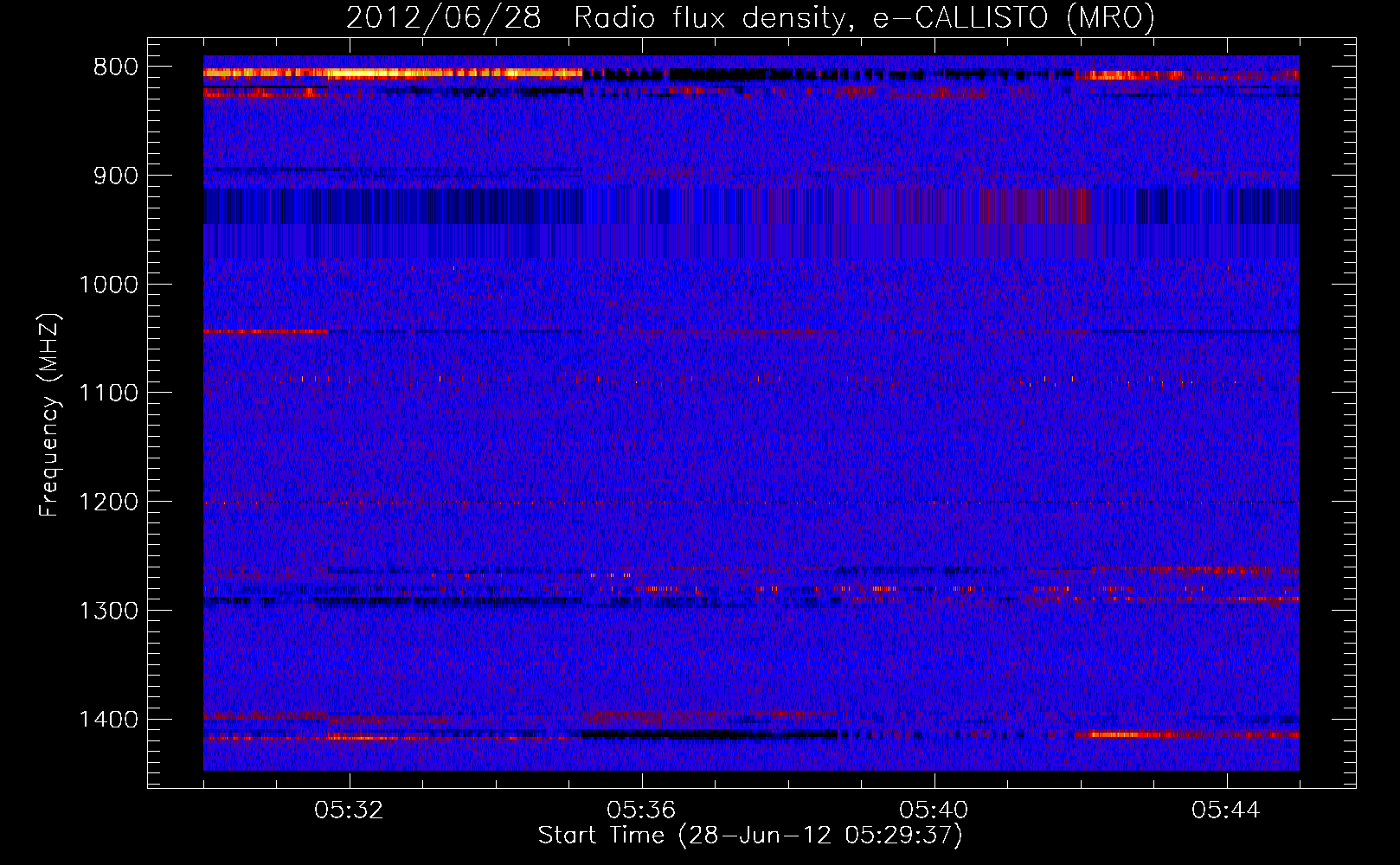Click the 900 frequency tick label
Viewport: 1400px width, 865px height.
click(116, 176)
